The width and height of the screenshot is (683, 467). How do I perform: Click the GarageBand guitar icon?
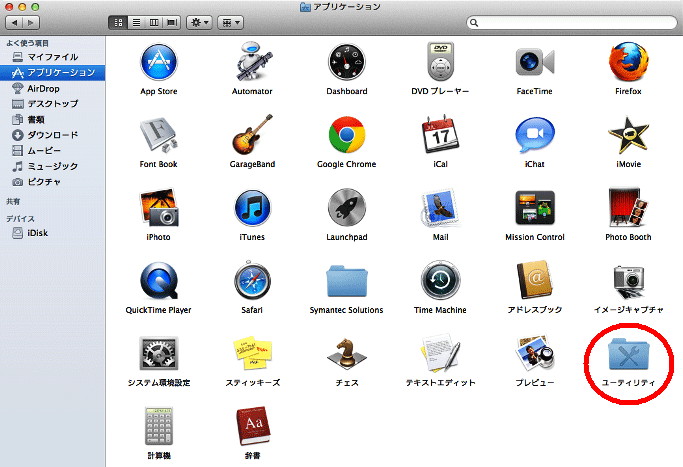253,134
